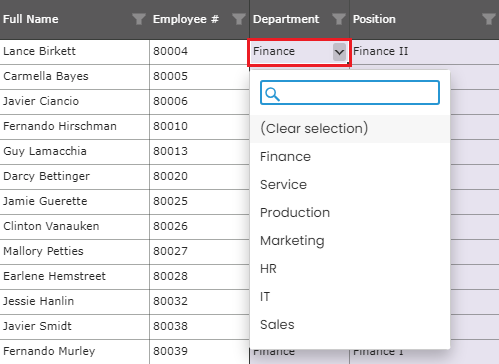Viewport: 499px width, 364px height.
Task: Select Sales from the dropdown list
Action: (x=350, y=325)
